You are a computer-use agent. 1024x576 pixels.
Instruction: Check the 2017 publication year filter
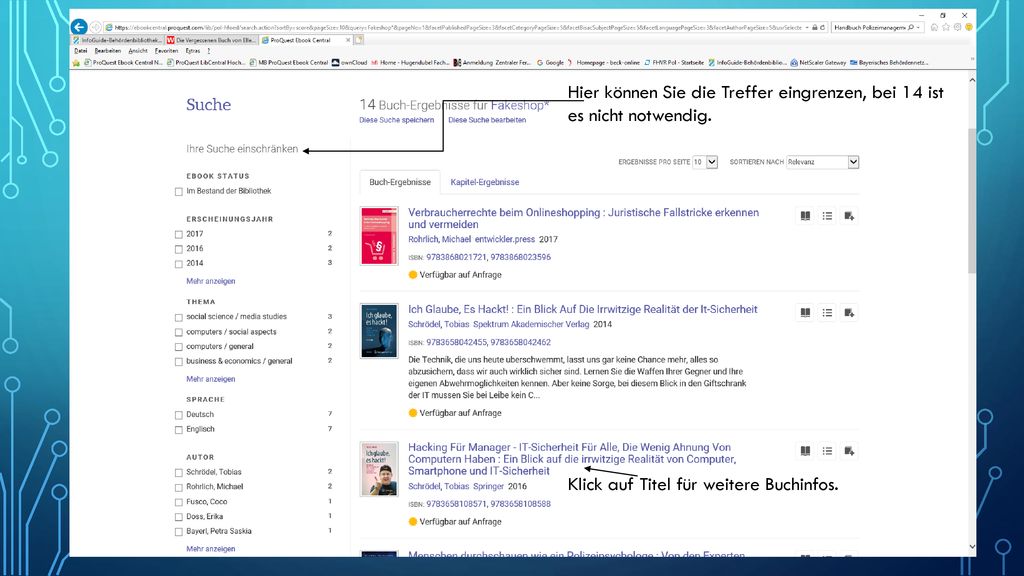coord(179,234)
